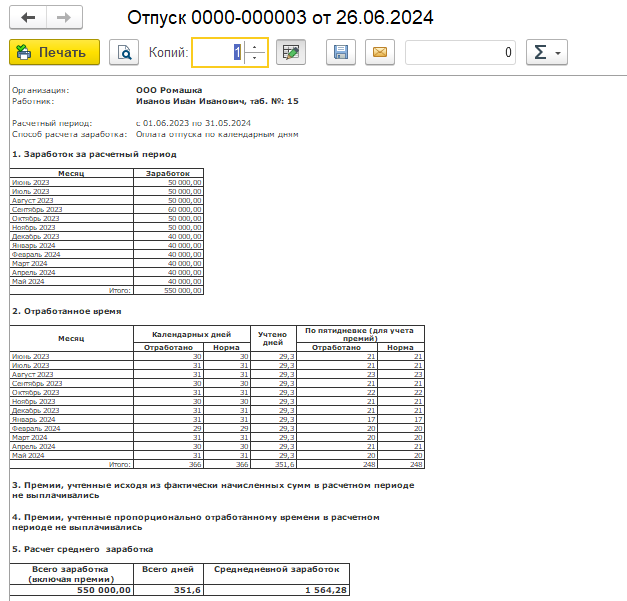627x601 pixels.
Task: Open Февраль 2024 in the earnings table
Action: [x=36, y=254]
